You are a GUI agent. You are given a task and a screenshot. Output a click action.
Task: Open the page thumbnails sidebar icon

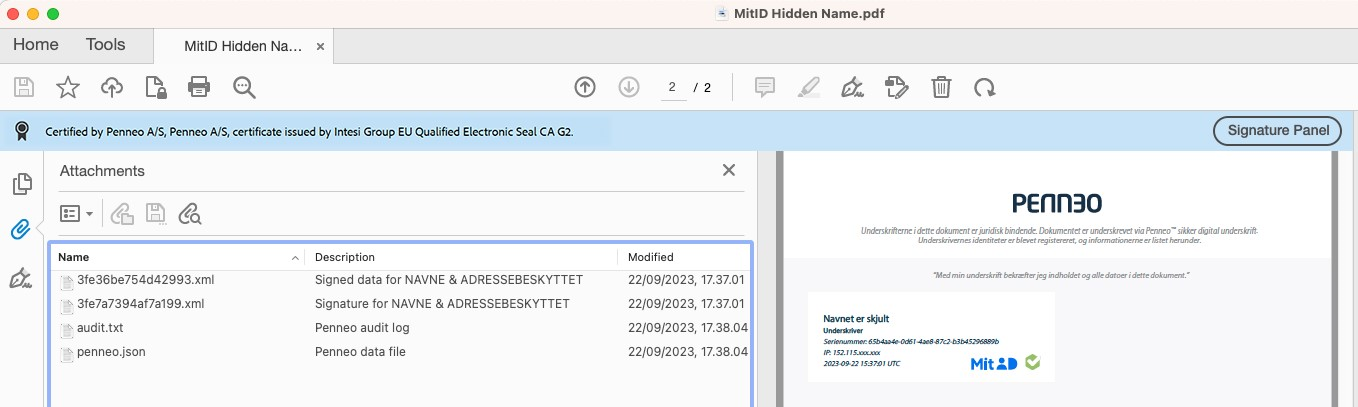21,184
